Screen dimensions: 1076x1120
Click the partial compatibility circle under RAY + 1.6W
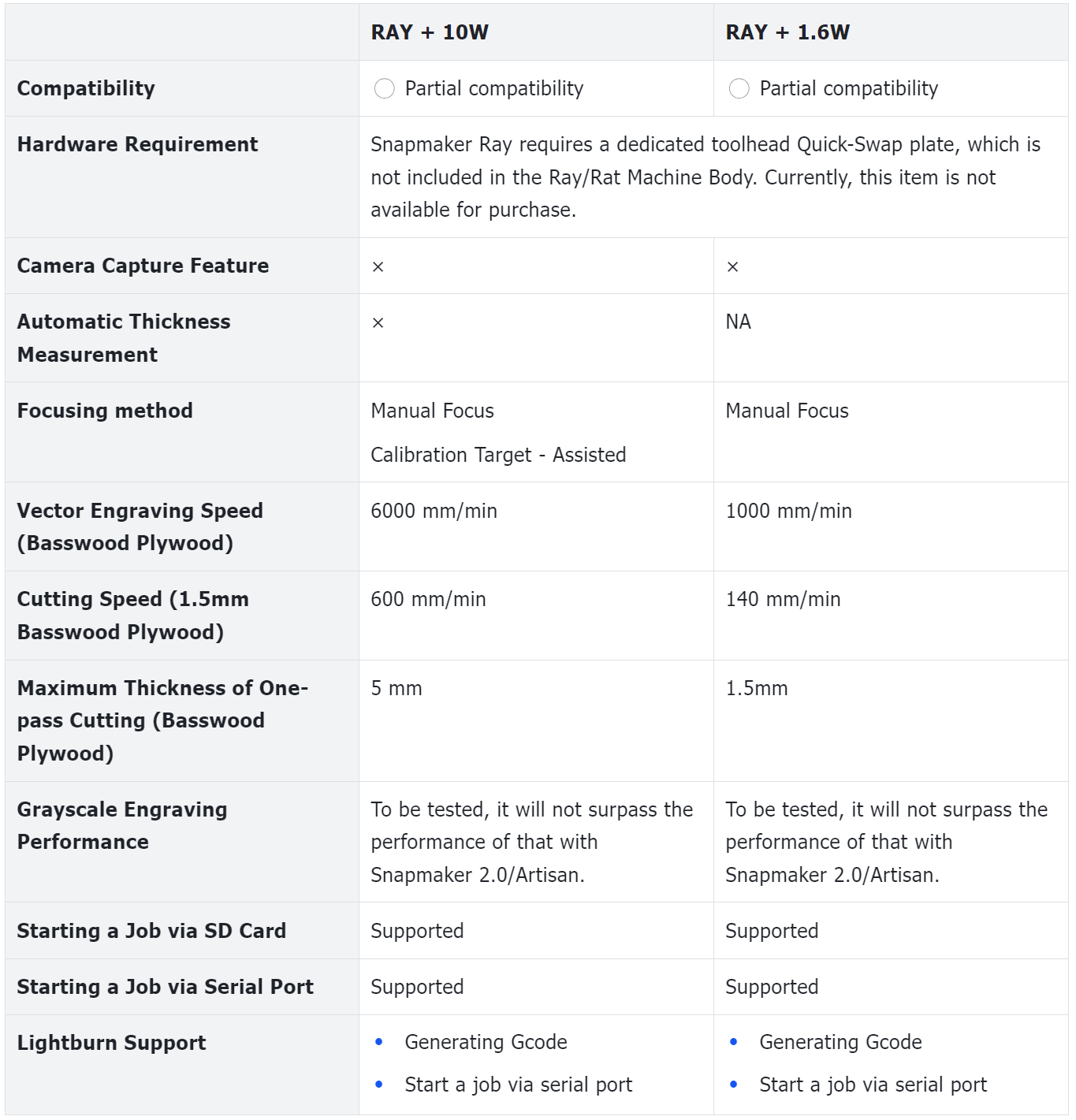(x=739, y=89)
